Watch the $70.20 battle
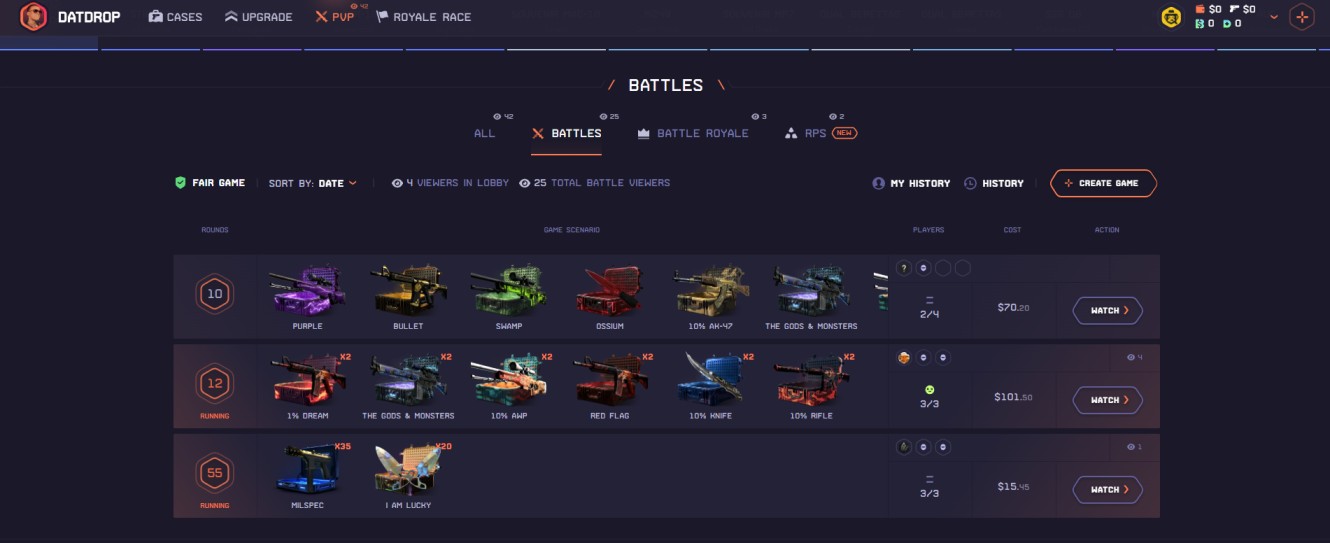 click(x=1108, y=310)
